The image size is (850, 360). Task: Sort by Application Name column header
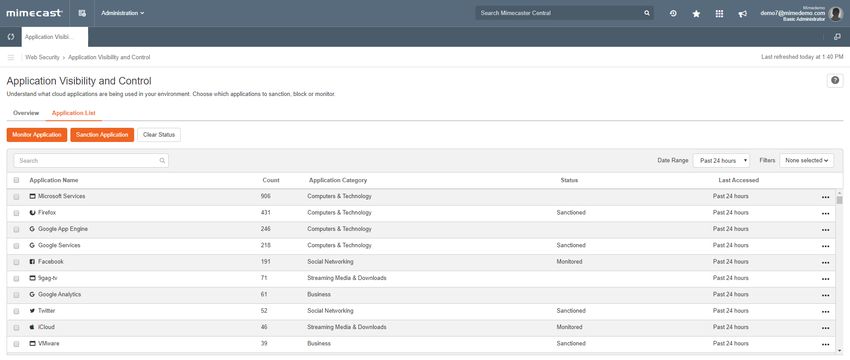pyautogui.click(x=54, y=180)
